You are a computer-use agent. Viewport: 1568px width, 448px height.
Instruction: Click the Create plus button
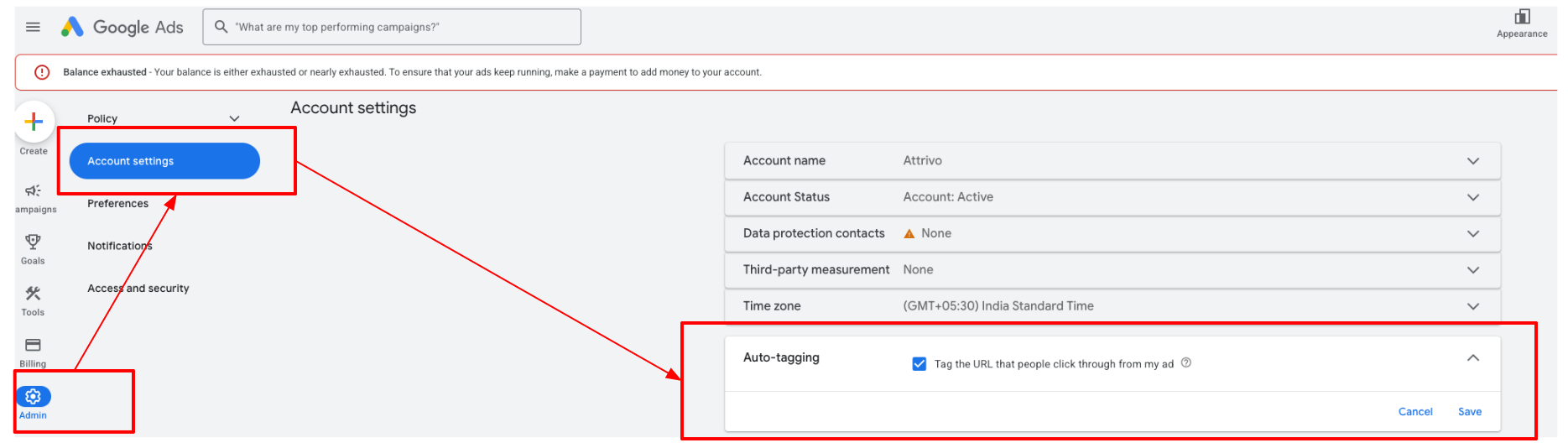pos(34,122)
